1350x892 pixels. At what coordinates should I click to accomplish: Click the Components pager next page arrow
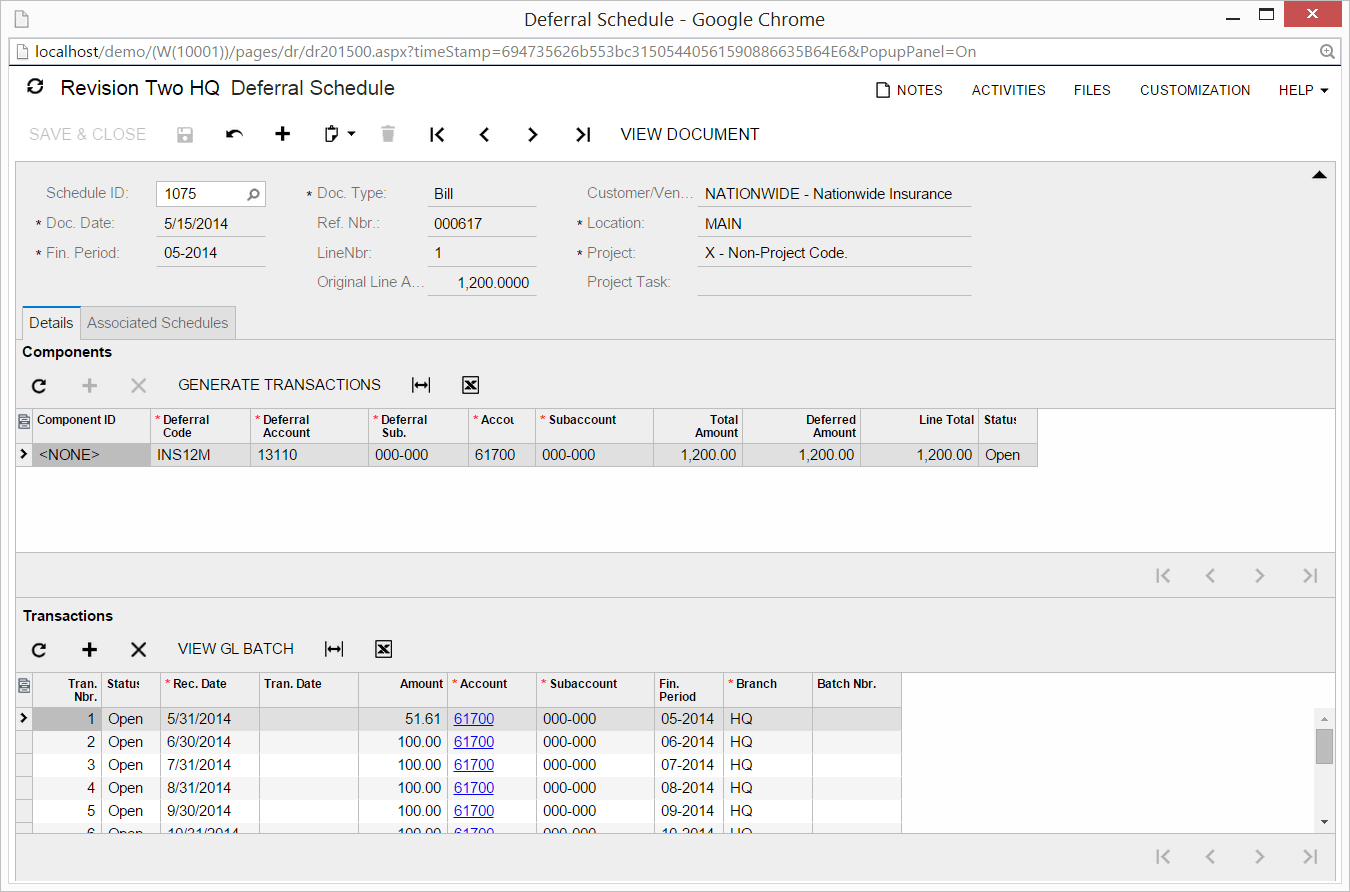coord(1260,575)
